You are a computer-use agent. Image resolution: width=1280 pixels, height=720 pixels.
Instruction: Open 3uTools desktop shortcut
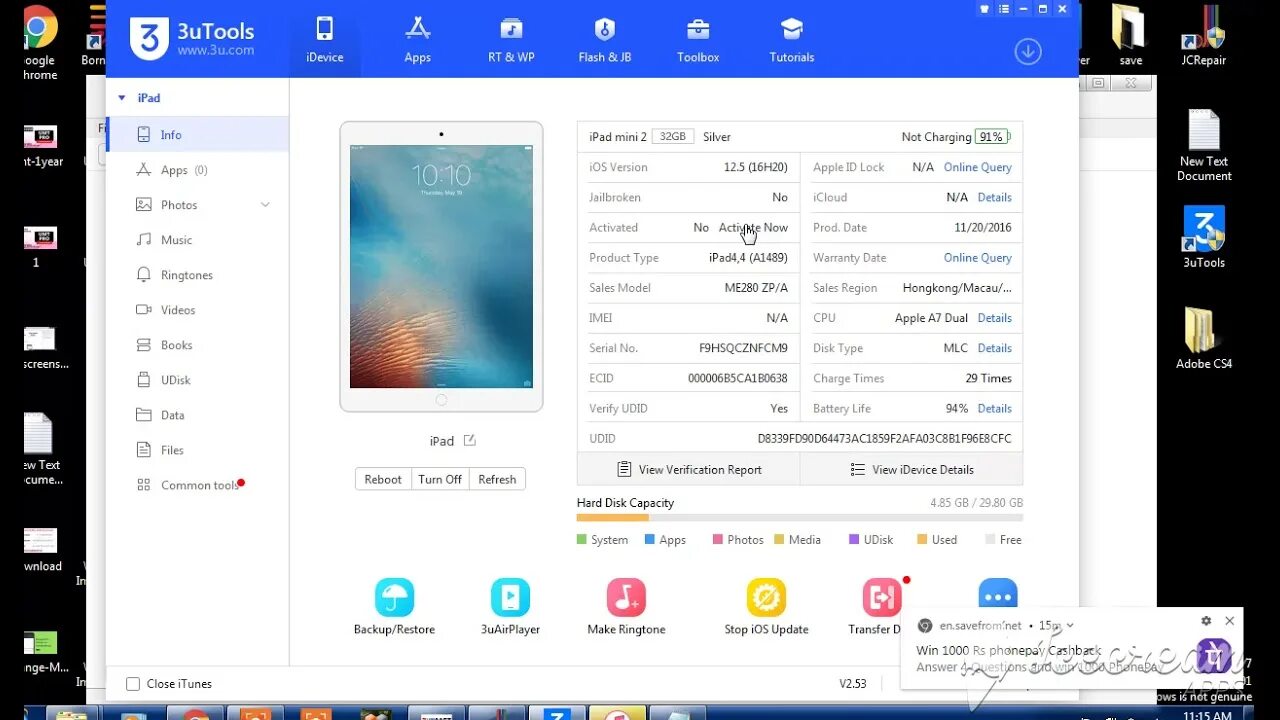[1204, 238]
